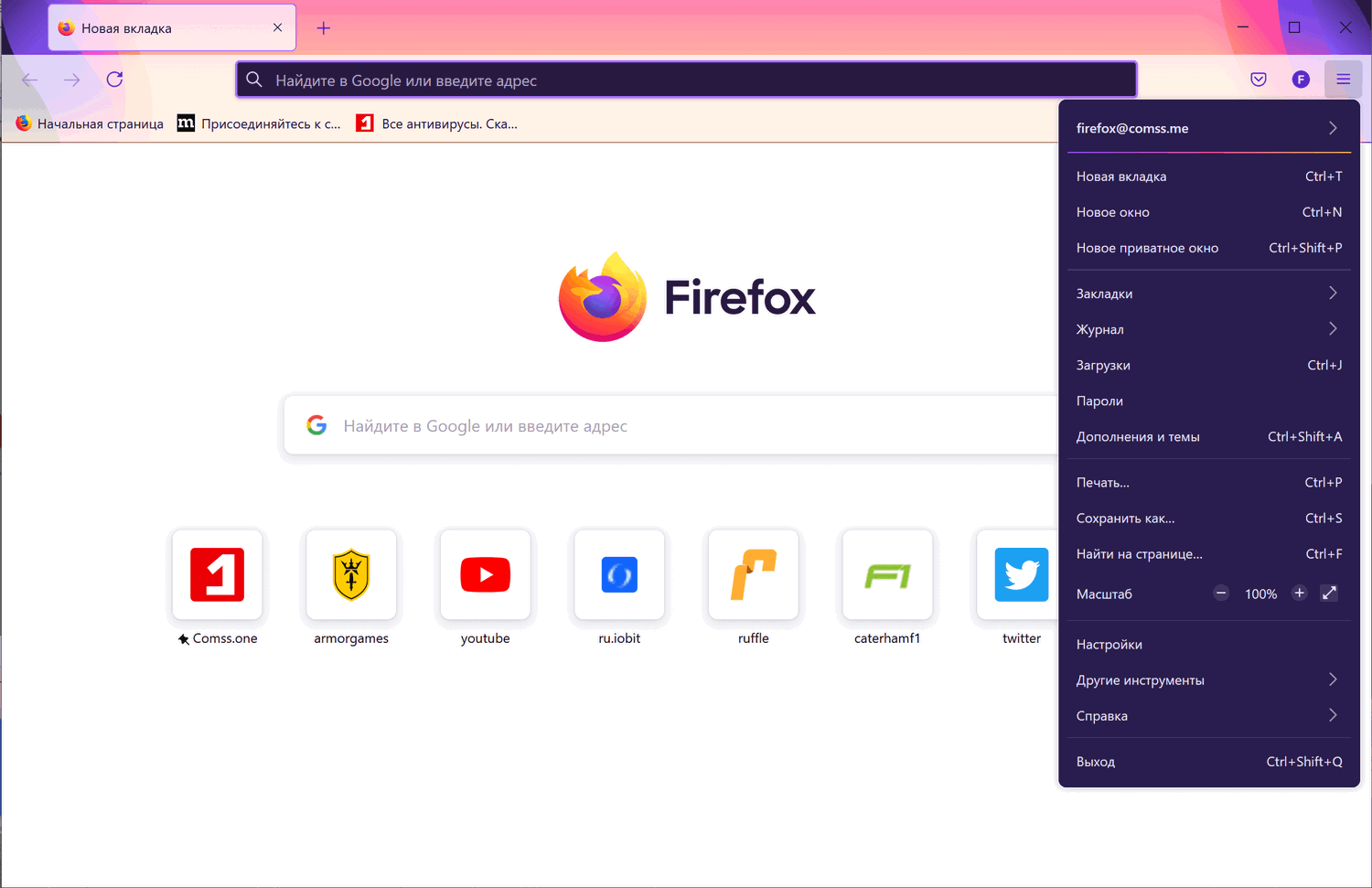
Task: Open Пароли from the menu
Action: tap(1209, 401)
